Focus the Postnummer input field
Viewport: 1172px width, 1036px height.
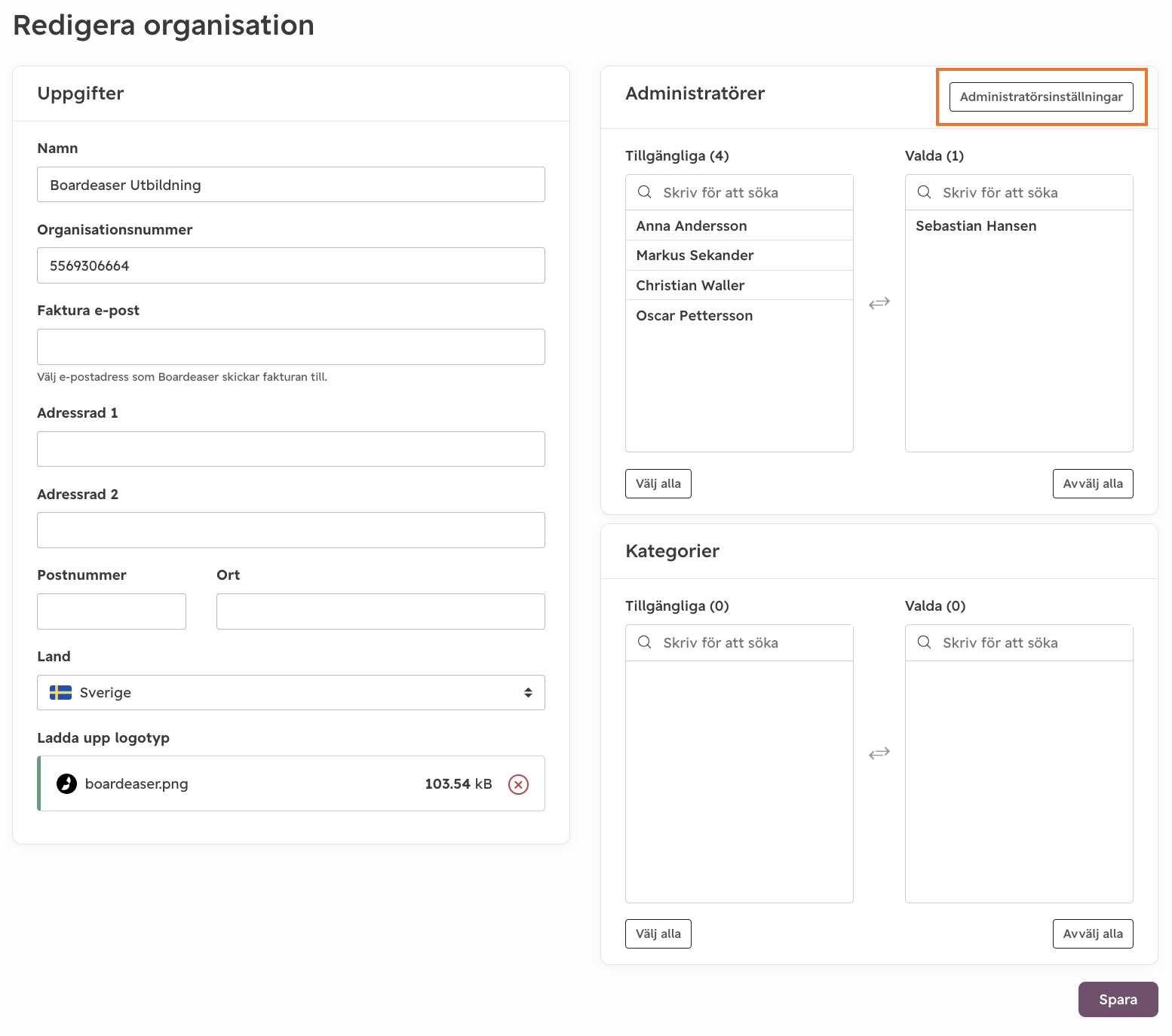[112, 611]
